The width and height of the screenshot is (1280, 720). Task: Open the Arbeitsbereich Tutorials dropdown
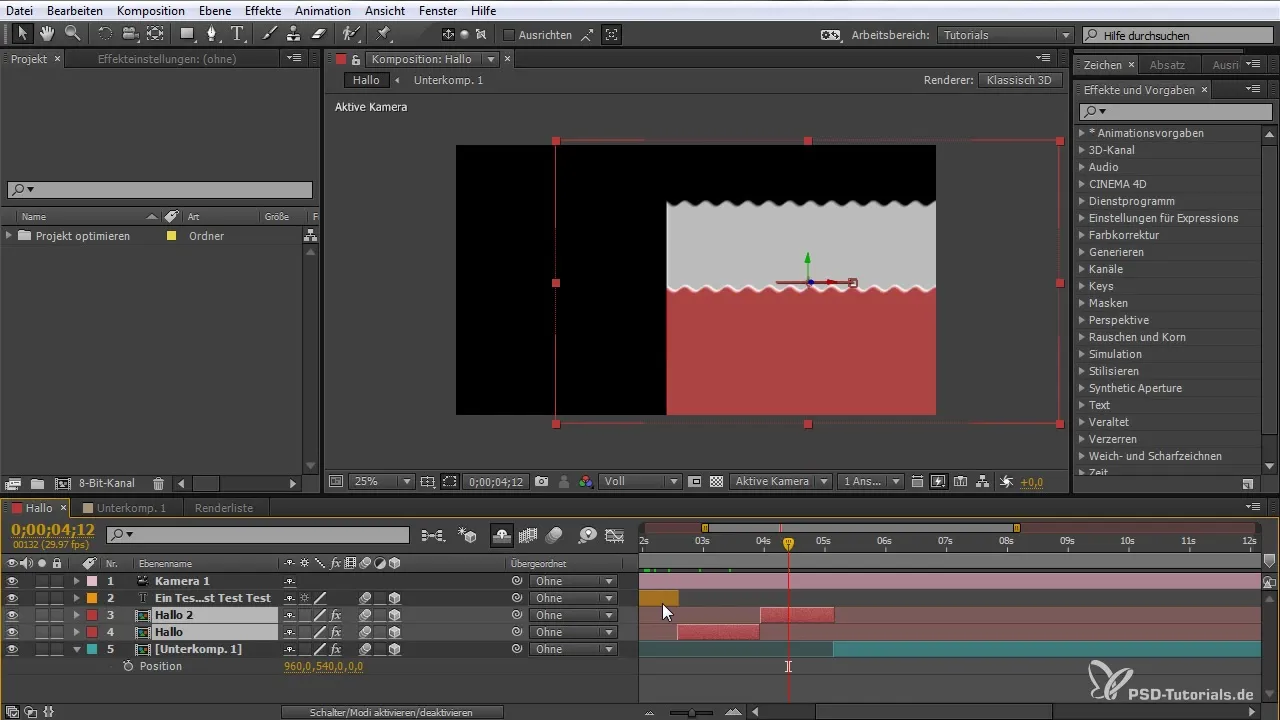tap(1007, 35)
